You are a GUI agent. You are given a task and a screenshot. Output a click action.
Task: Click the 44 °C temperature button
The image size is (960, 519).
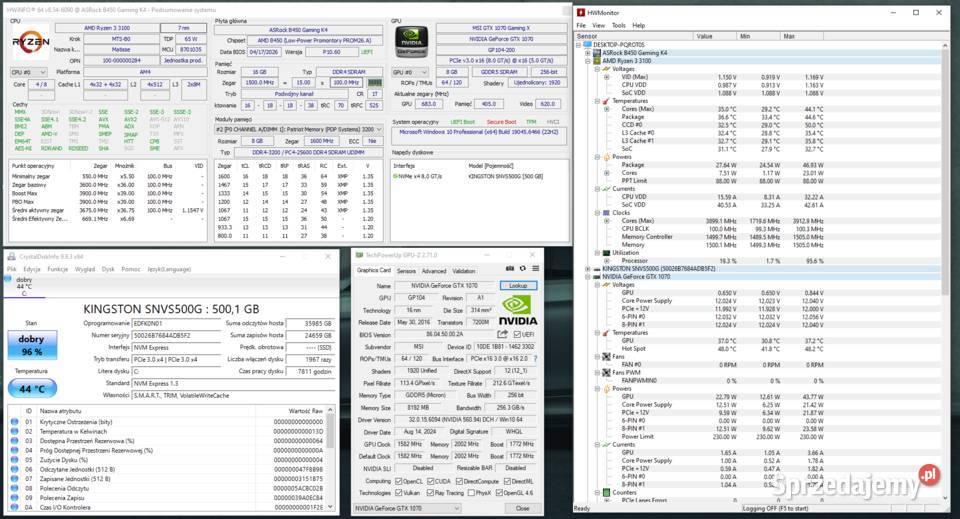point(32,389)
